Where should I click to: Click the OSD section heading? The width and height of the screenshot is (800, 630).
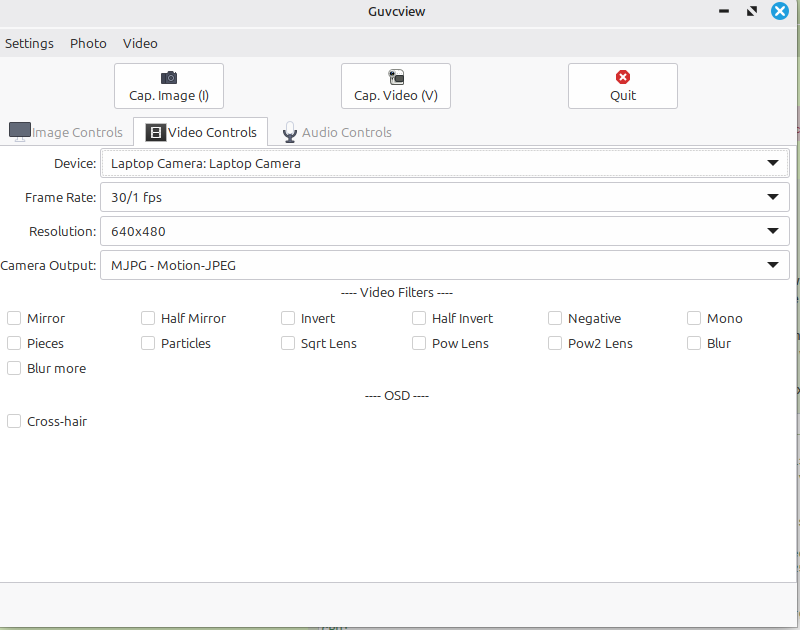396,396
